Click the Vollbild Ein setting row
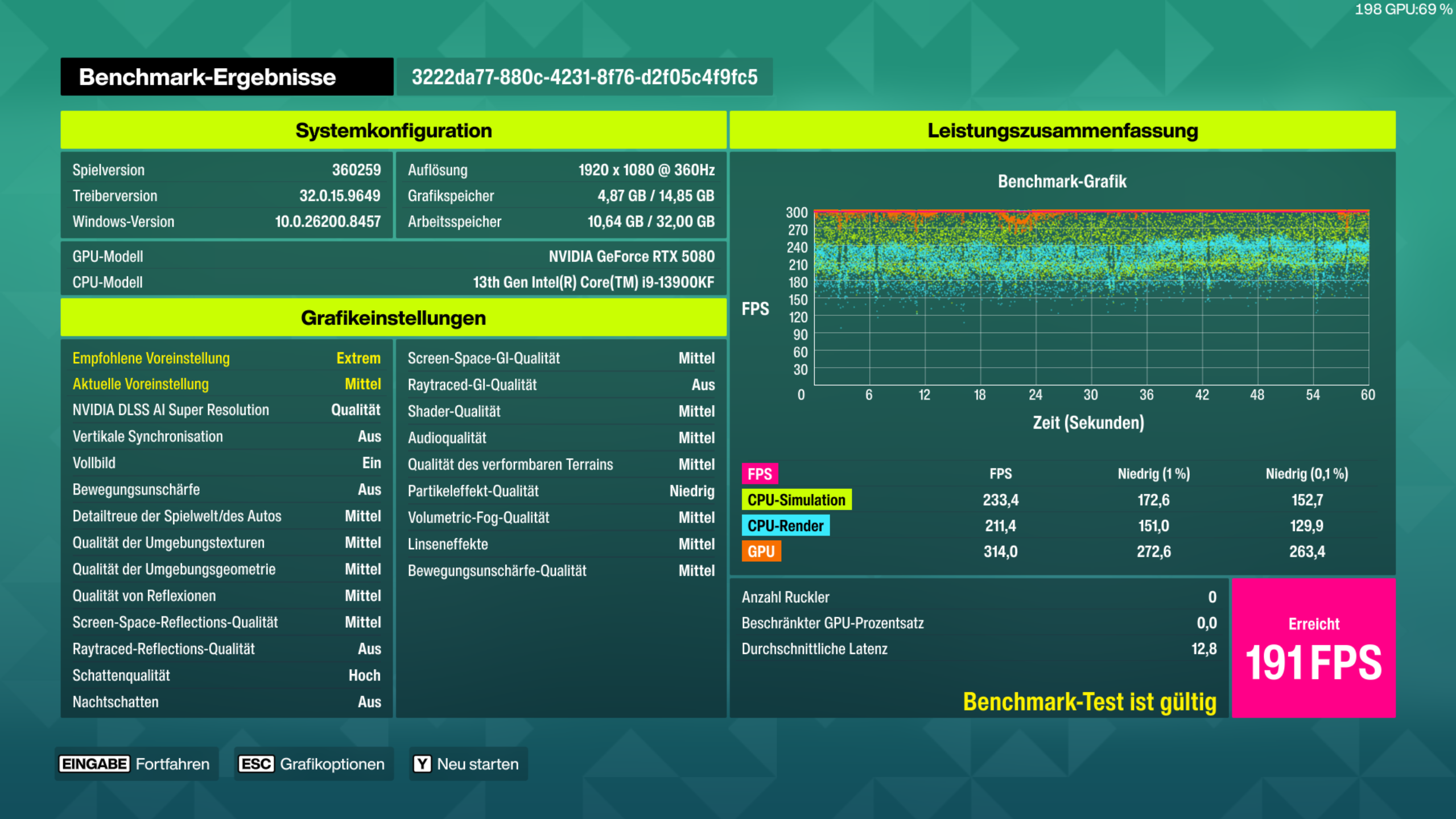This screenshot has width=1456, height=819. 226,463
